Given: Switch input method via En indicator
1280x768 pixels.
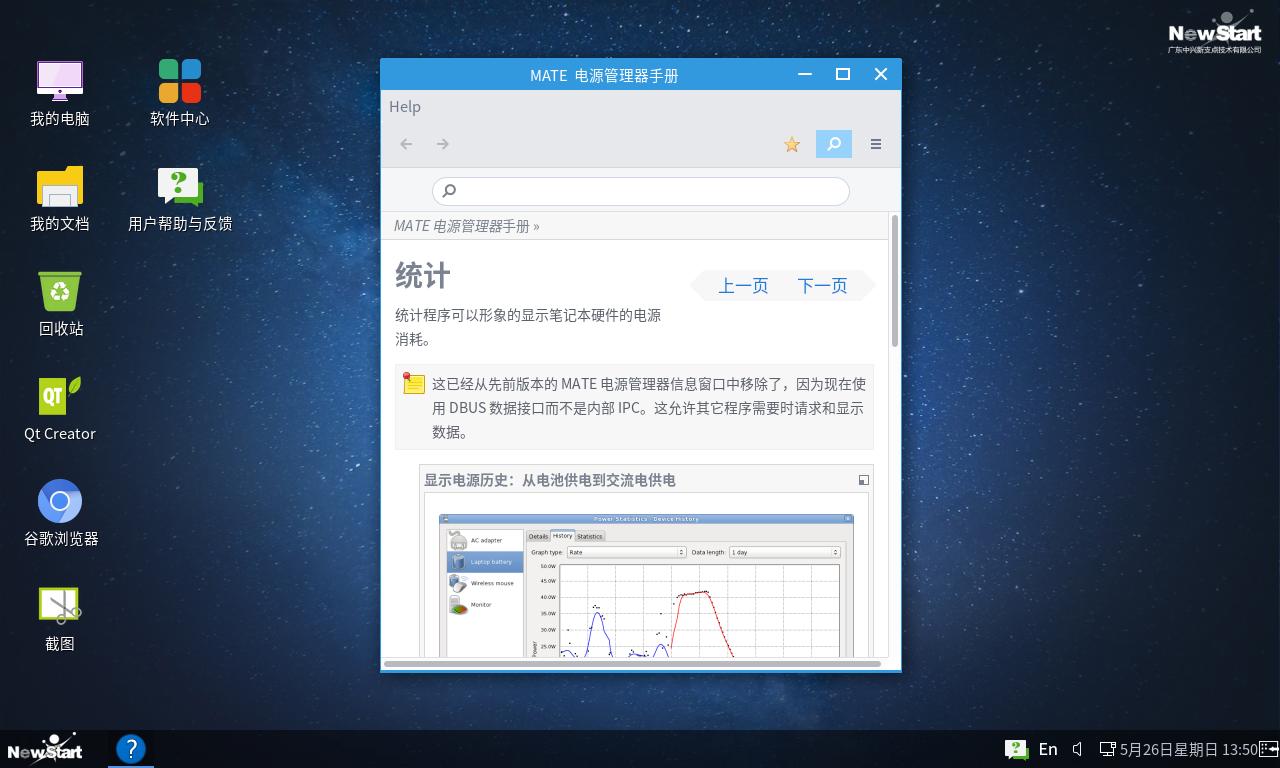Looking at the screenshot, I should [1048, 749].
